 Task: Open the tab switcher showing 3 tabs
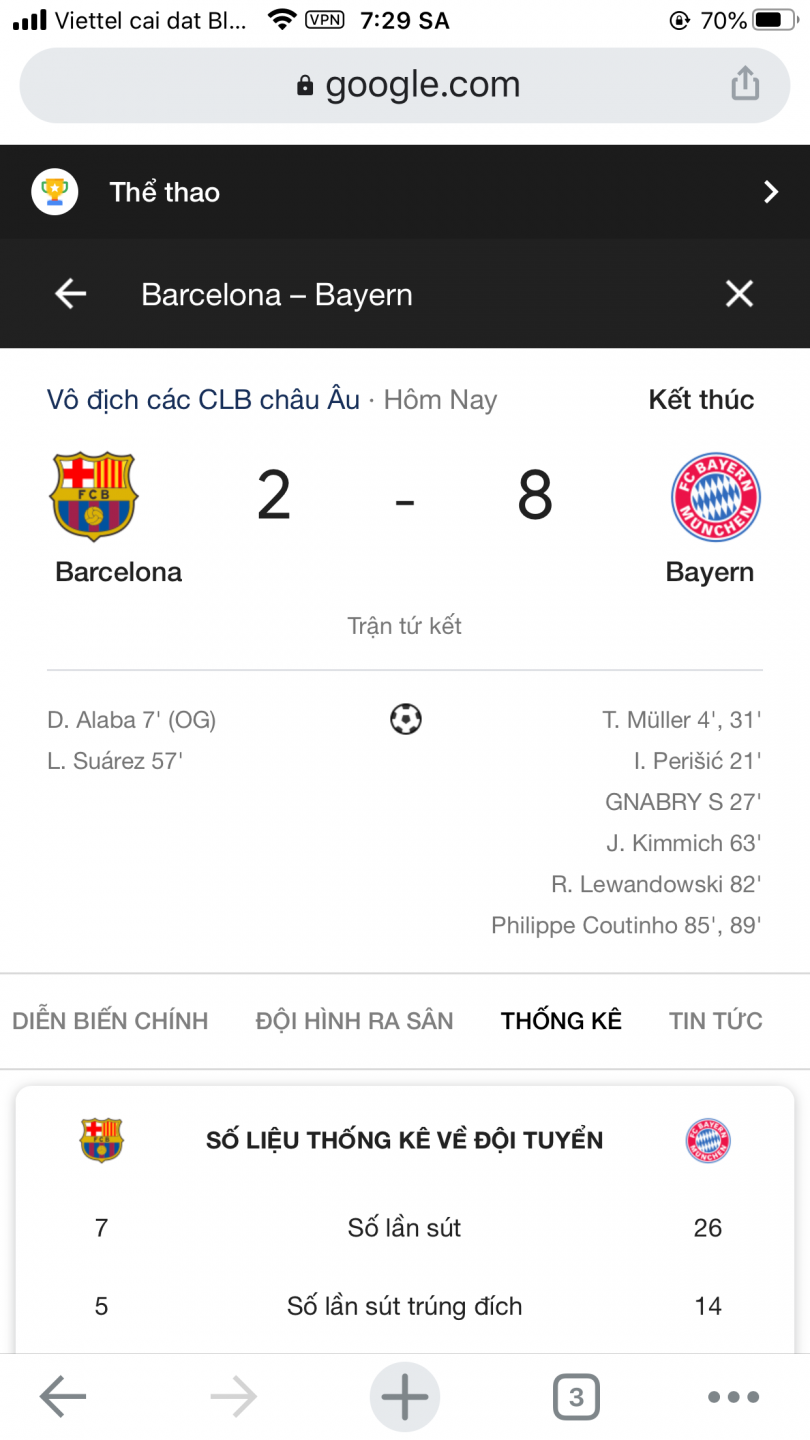[576, 1397]
